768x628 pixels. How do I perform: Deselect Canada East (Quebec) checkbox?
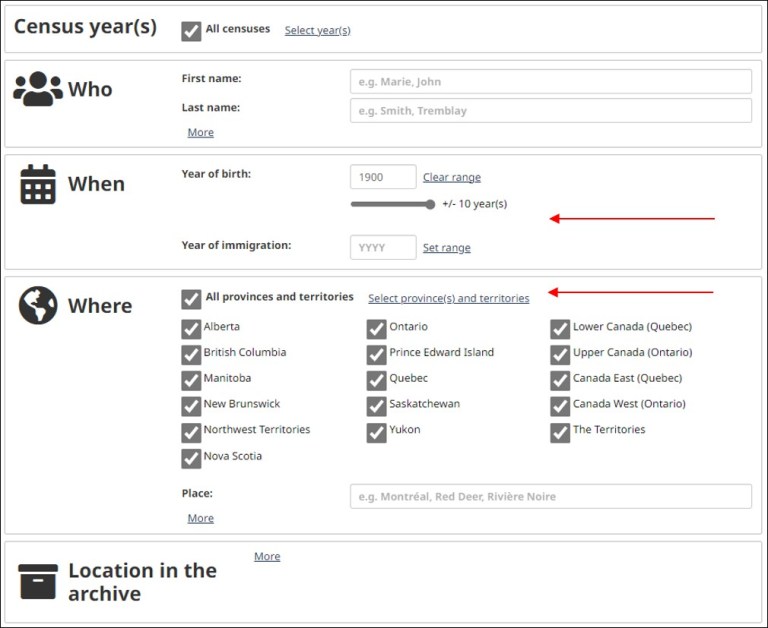tap(560, 381)
